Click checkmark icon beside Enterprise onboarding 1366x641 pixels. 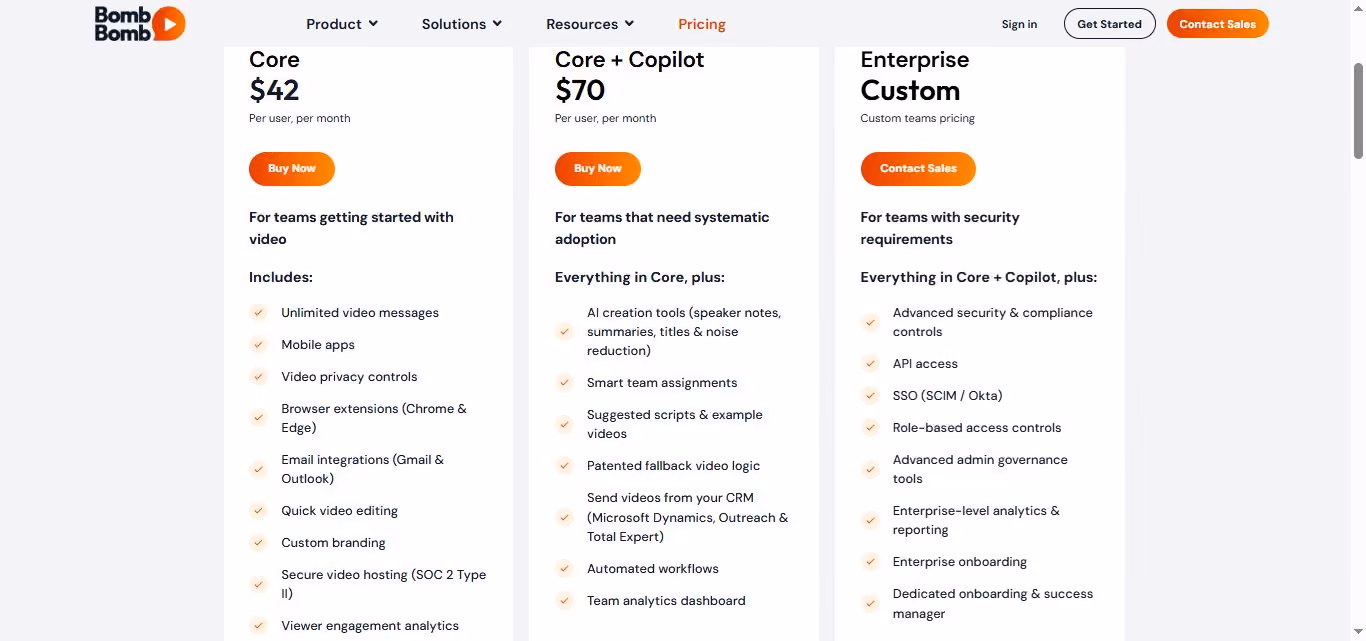coord(870,561)
